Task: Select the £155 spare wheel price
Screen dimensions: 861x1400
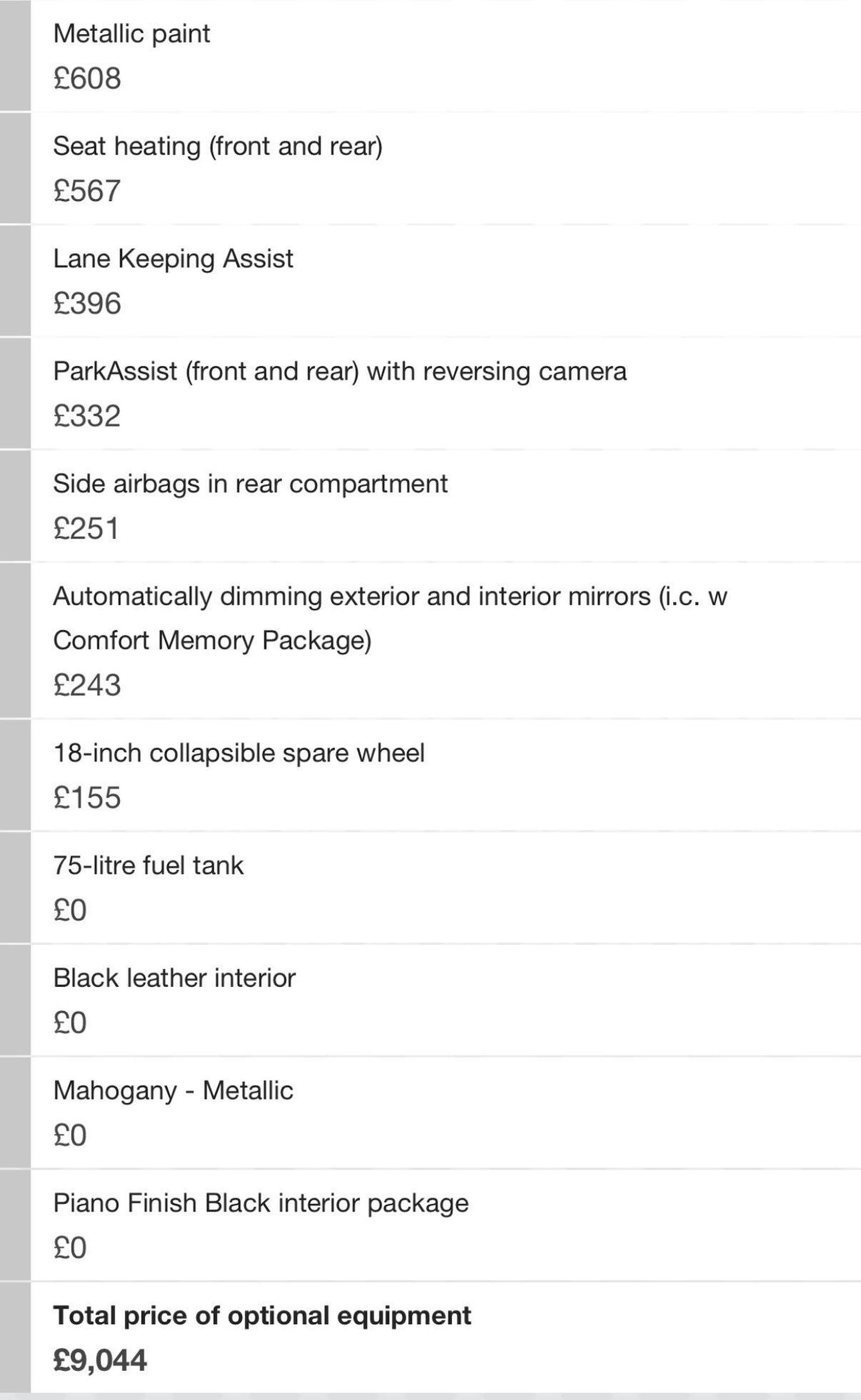Action: [x=87, y=797]
